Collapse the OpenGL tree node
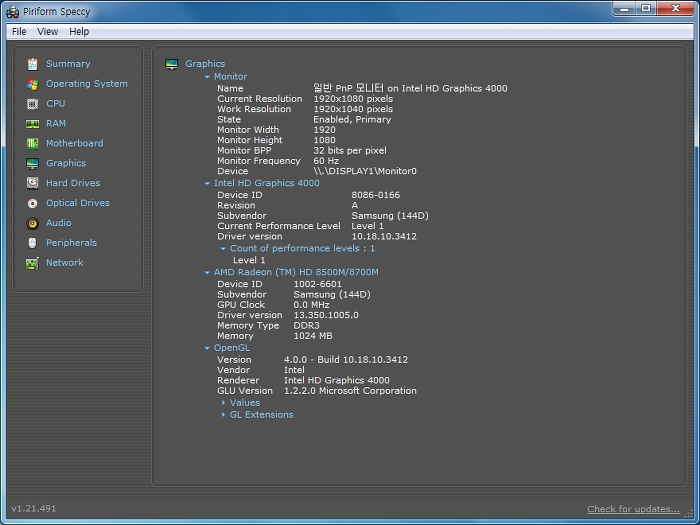Screen dimensions: 700x525 [x=207, y=348]
